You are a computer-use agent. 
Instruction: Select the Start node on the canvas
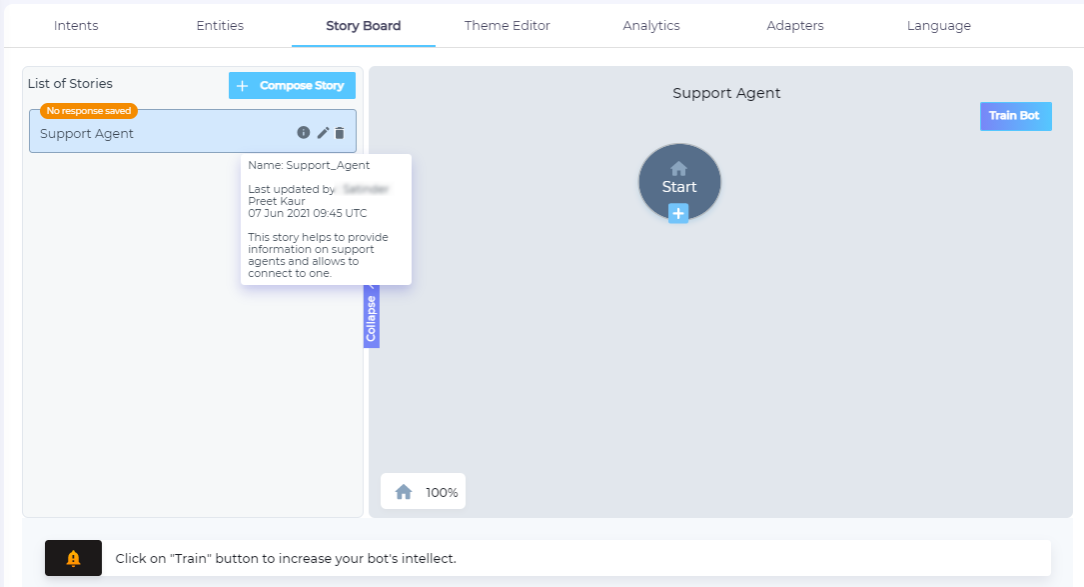pos(679,178)
